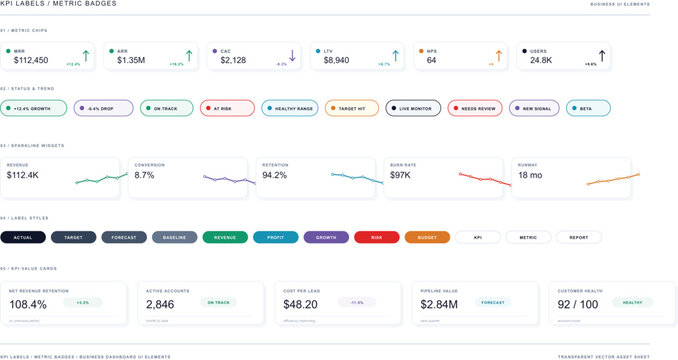Click the blue dot in BETA badge

pyautogui.click(x=574, y=108)
